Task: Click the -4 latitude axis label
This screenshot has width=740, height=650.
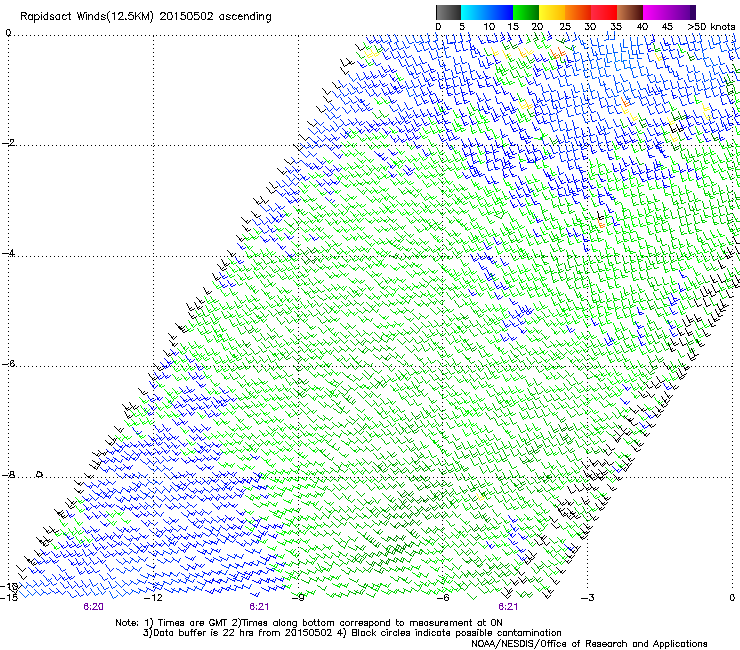Action: click(x=8, y=253)
